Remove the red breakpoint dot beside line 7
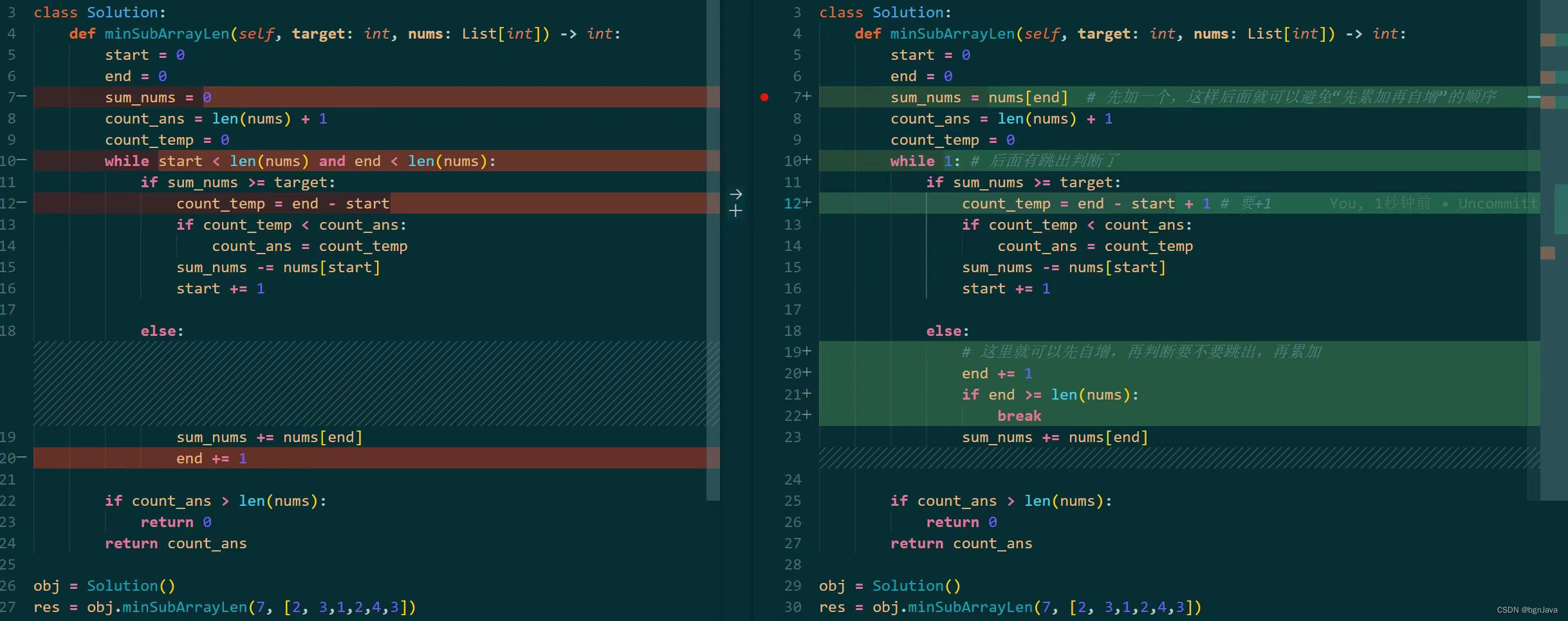Image resolution: width=1568 pixels, height=621 pixels. coord(764,97)
